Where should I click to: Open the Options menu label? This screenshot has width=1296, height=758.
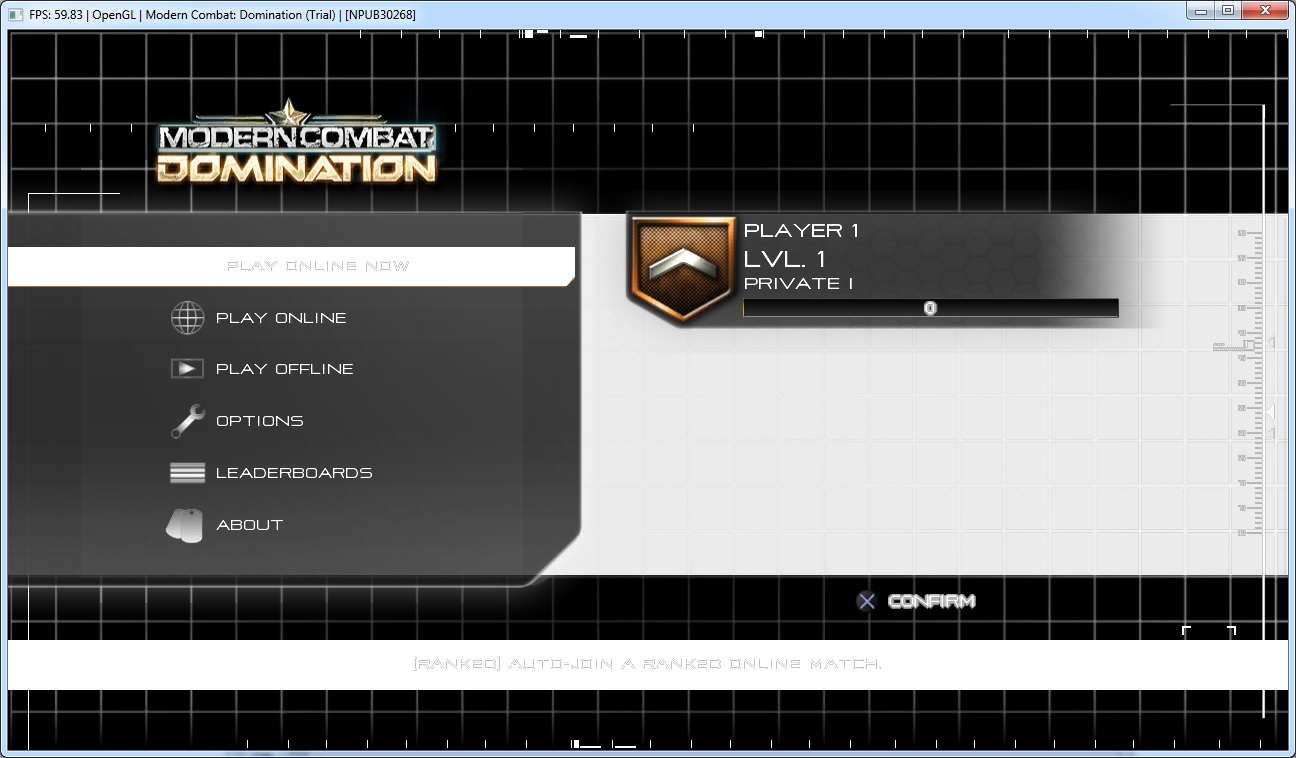coord(259,421)
